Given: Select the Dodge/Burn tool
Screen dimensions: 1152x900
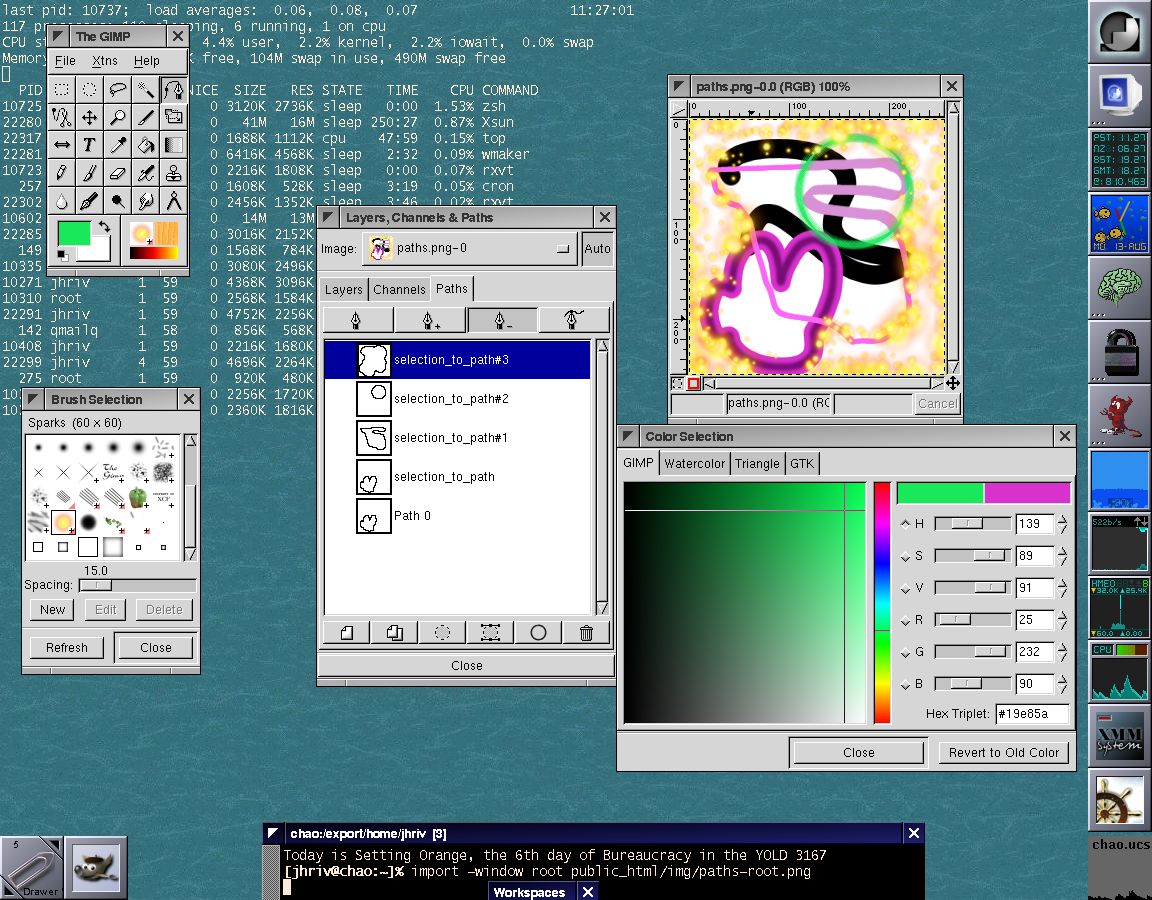Looking at the screenshot, I should tap(118, 201).
